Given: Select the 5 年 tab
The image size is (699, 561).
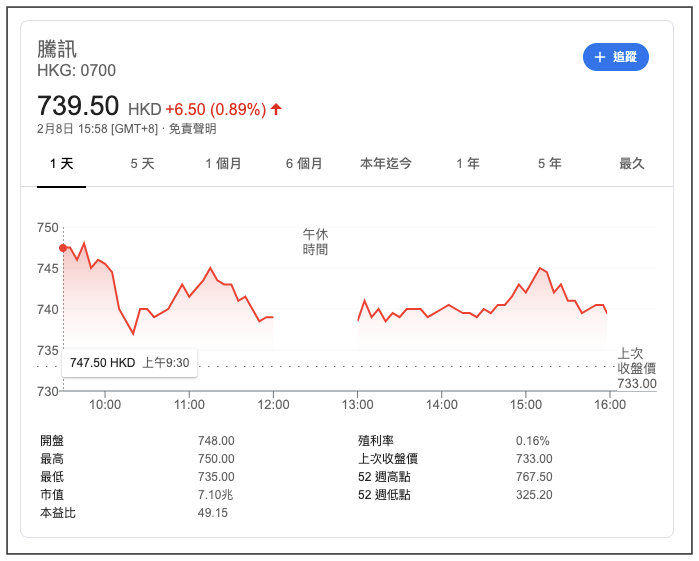Looking at the screenshot, I should (x=549, y=163).
